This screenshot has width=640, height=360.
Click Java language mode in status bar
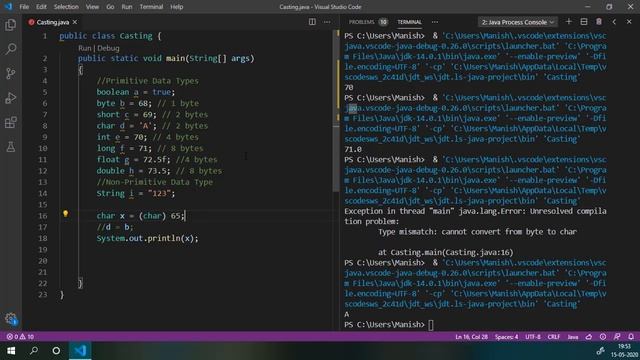coord(573,337)
